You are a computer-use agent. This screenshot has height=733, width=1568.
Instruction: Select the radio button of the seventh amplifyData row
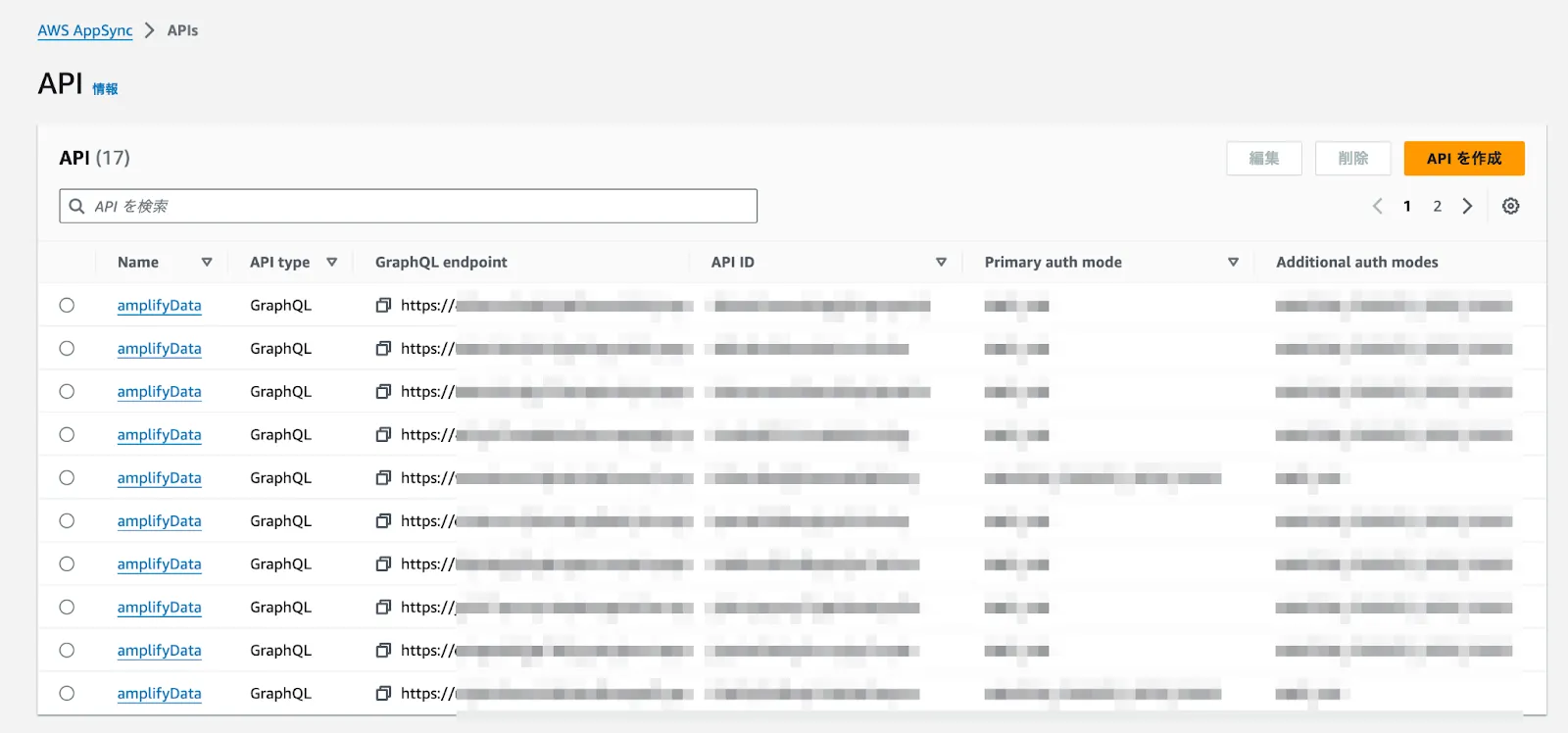67,563
